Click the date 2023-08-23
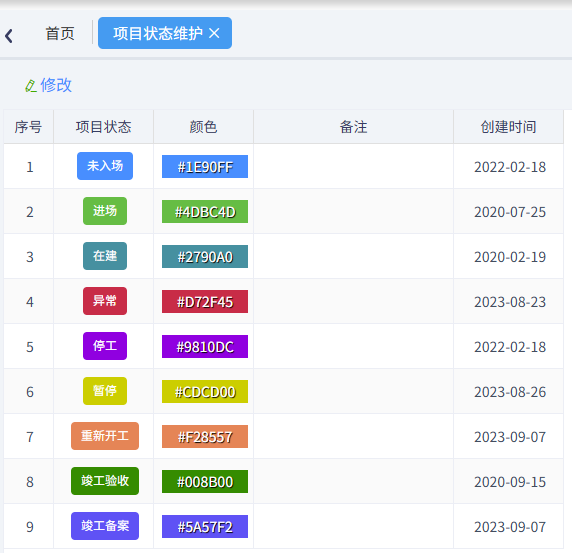The width and height of the screenshot is (572, 553). click(510, 302)
